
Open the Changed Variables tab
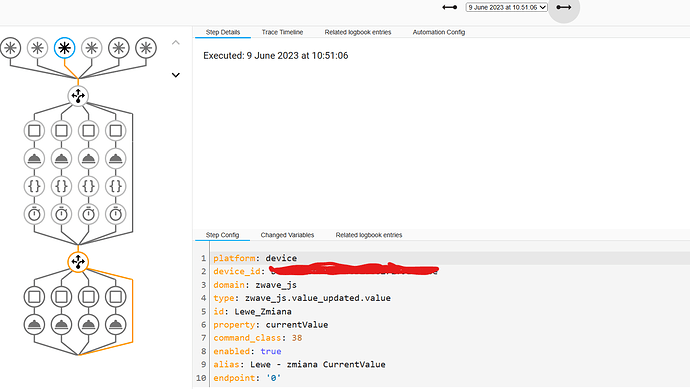[287, 235]
